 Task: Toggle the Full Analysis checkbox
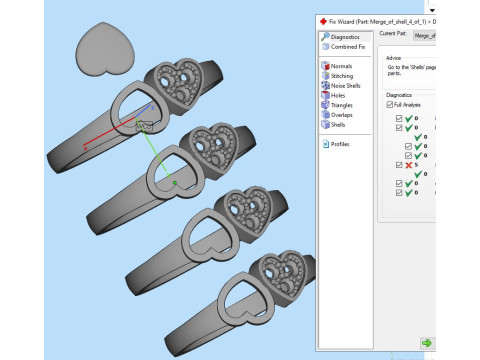pos(390,105)
